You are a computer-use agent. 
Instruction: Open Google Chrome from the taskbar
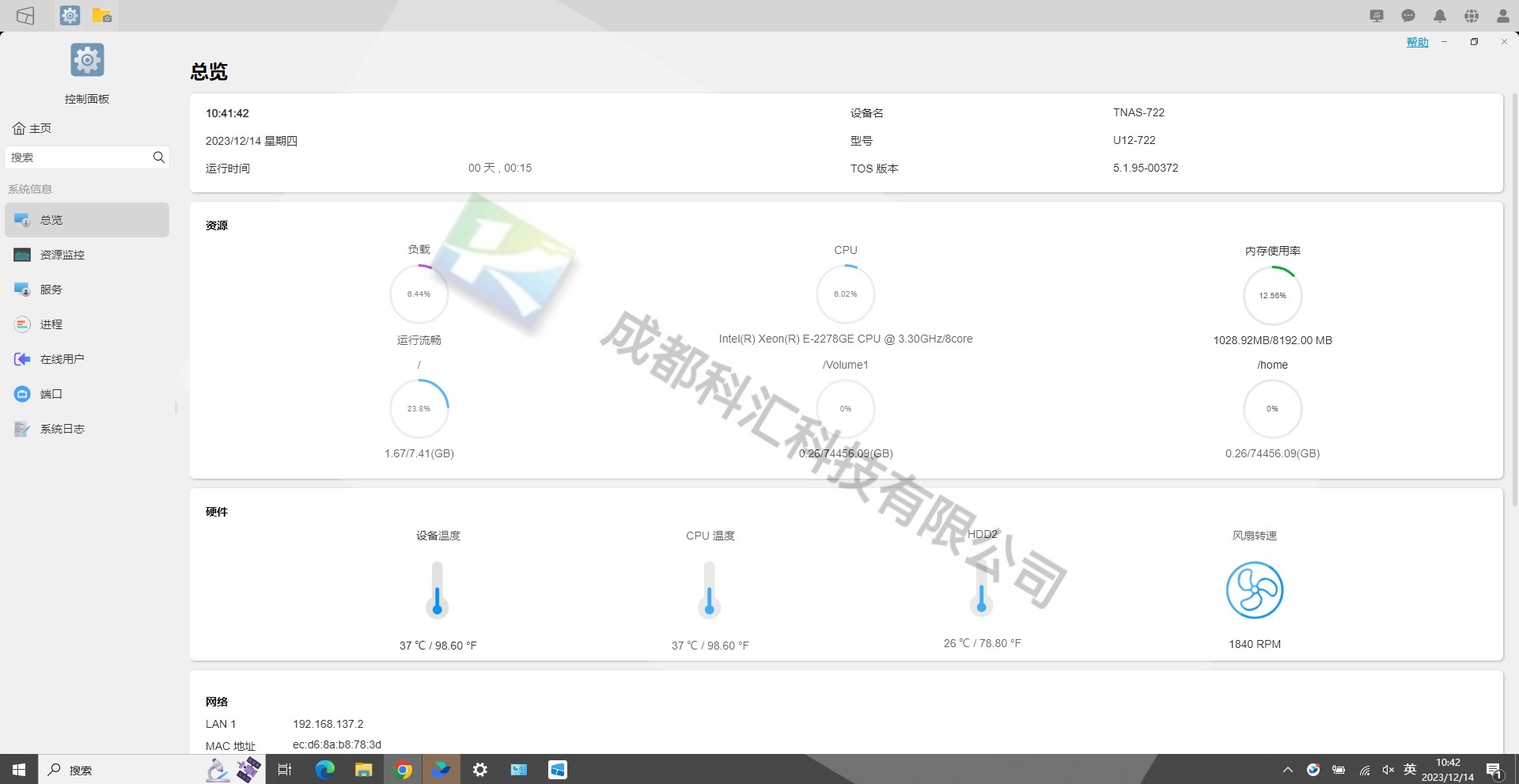403,770
